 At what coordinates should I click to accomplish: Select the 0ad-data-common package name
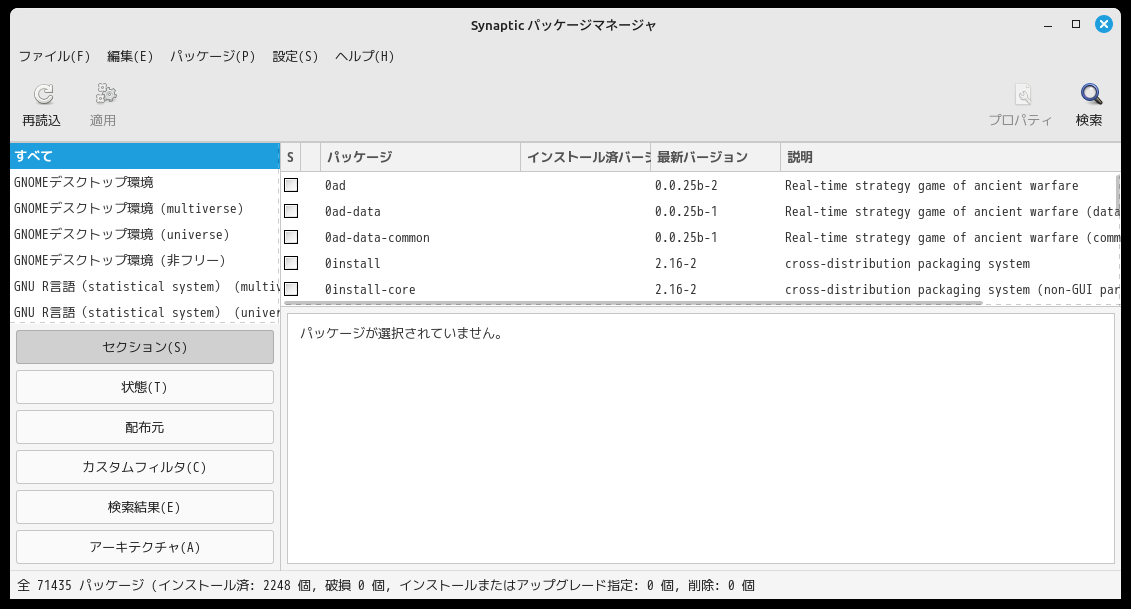(377, 237)
